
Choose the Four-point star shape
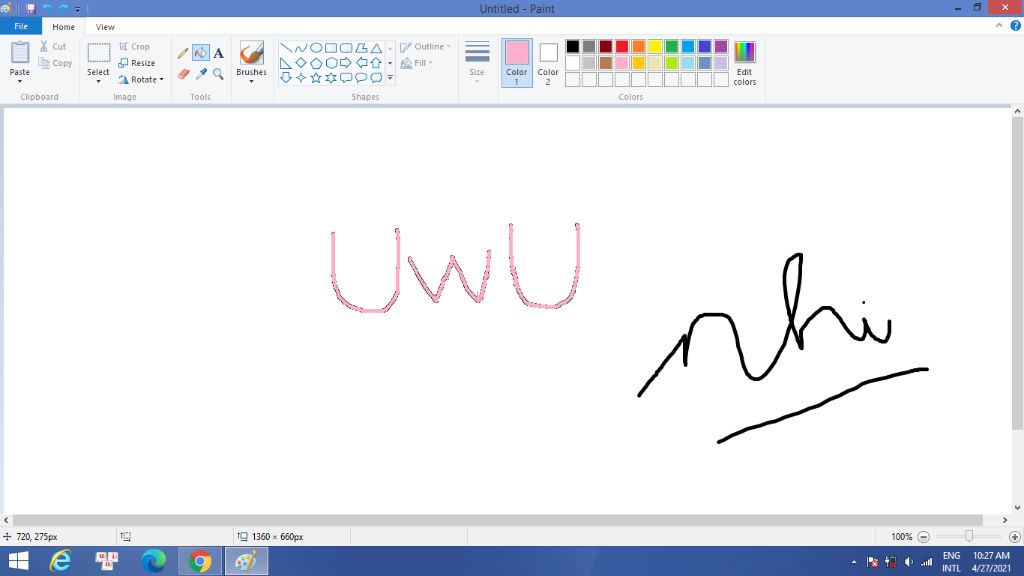point(300,78)
